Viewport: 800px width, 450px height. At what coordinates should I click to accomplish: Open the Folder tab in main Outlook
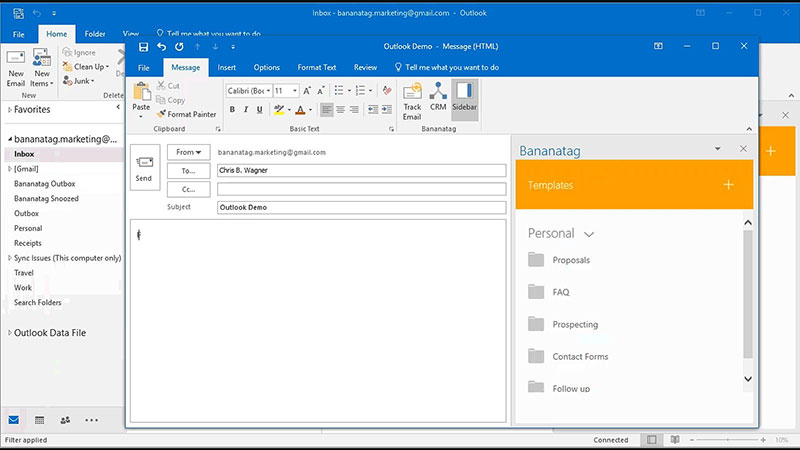[x=95, y=34]
